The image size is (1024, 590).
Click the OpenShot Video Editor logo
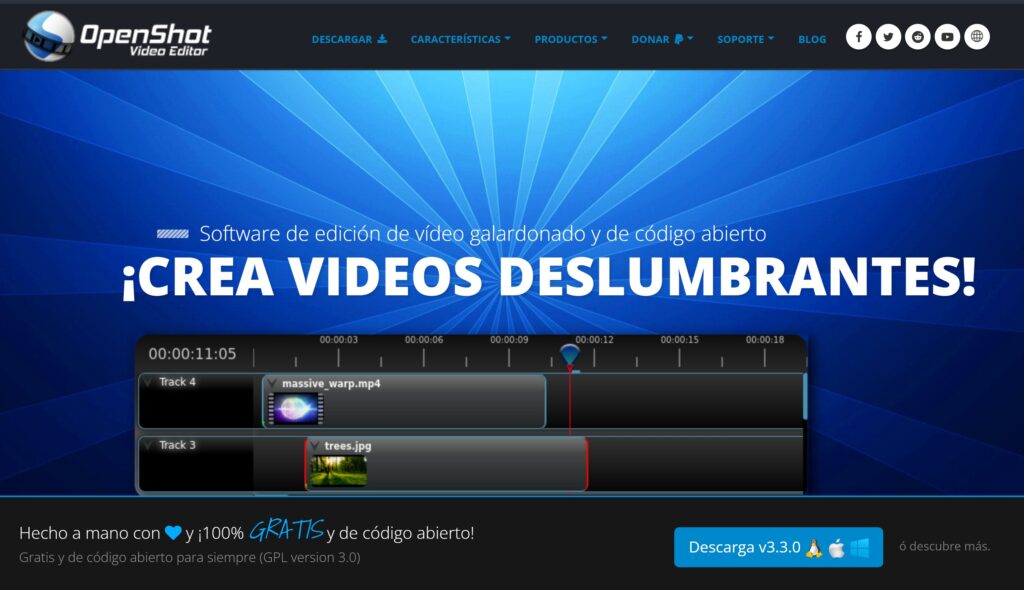click(118, 36)
